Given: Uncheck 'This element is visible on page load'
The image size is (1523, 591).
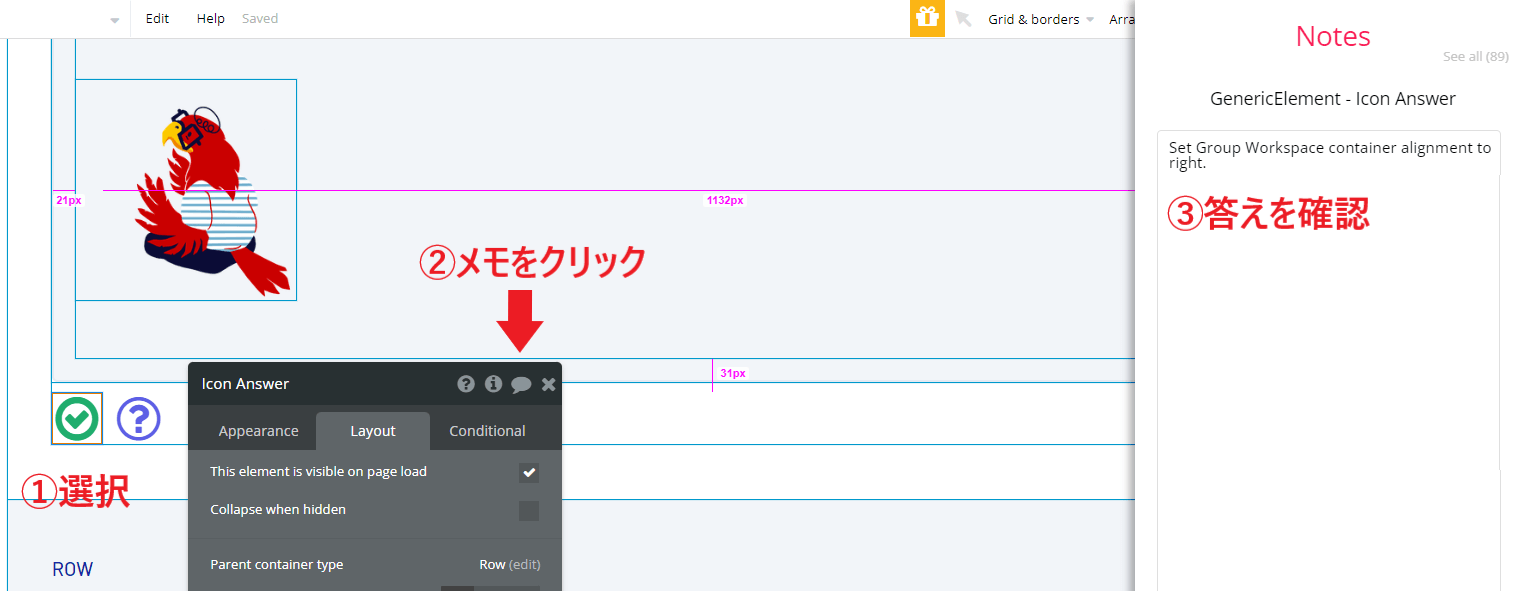Looking at the screenshot, I should click(x=529, y=471).
